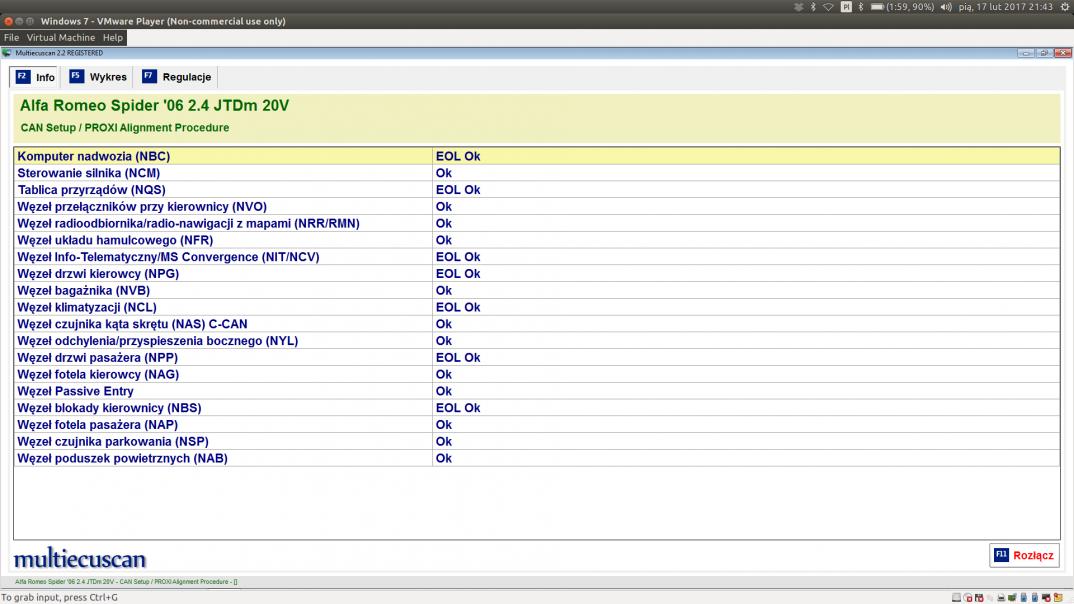Open the Virtual Machine menu
The height and width of the screenshot is (604, 1074).
pos(60,38)
